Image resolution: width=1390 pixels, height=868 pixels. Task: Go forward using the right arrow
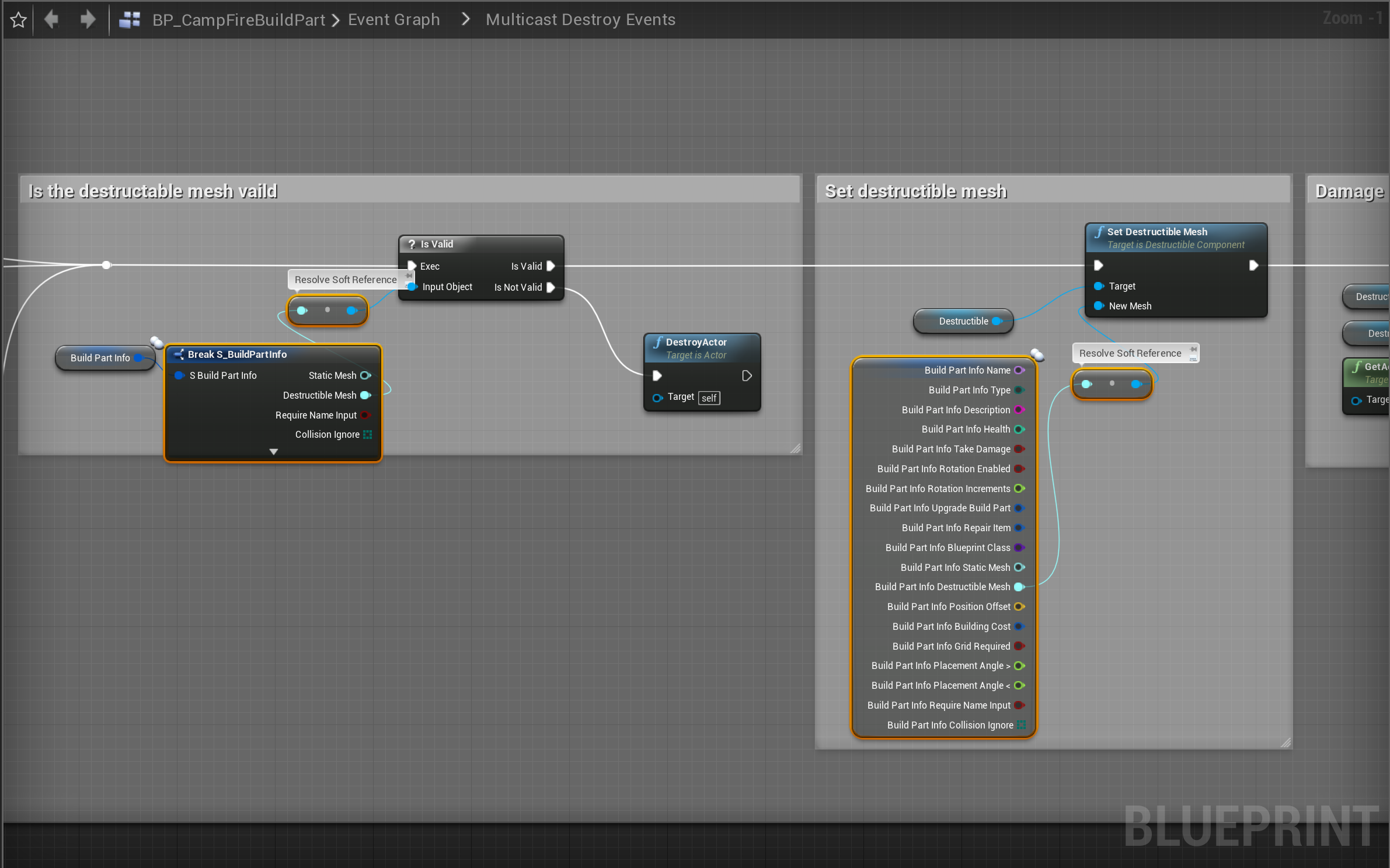[x=88, y=19]
